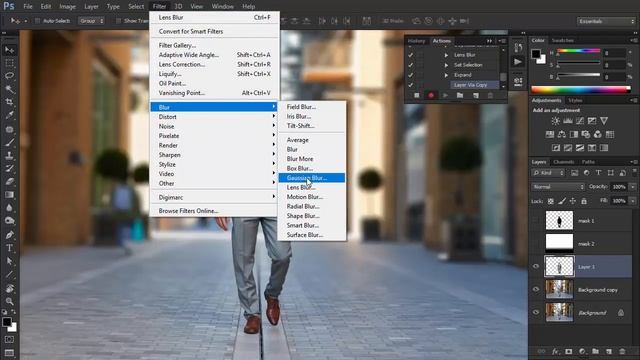
Task: Add layer style fx icon
Action: point(555,351)
